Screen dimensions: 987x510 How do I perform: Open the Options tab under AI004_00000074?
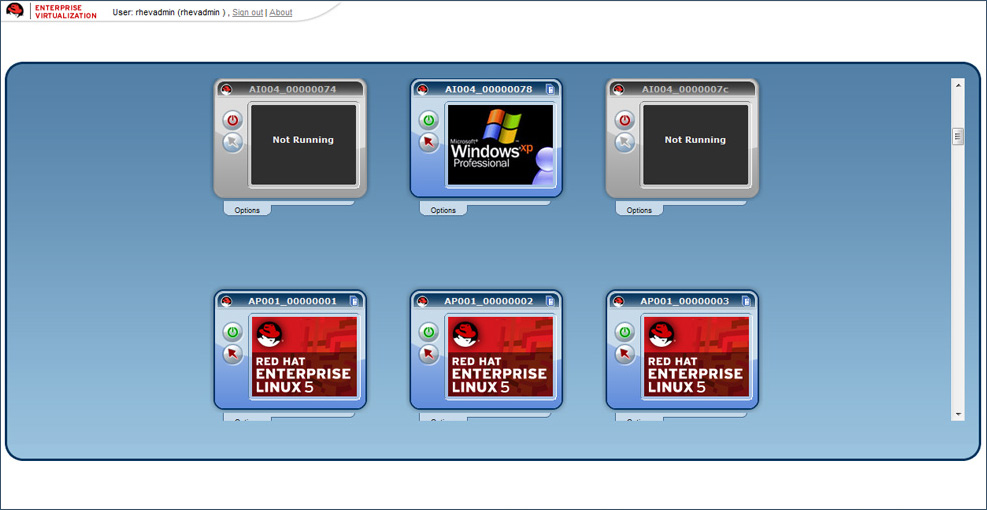pos(247,210)
